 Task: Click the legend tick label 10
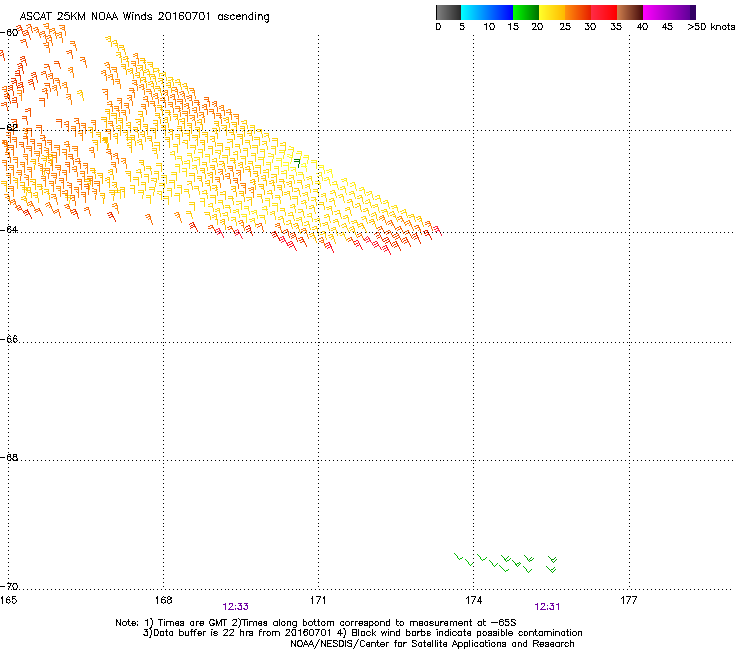point(489,27)
